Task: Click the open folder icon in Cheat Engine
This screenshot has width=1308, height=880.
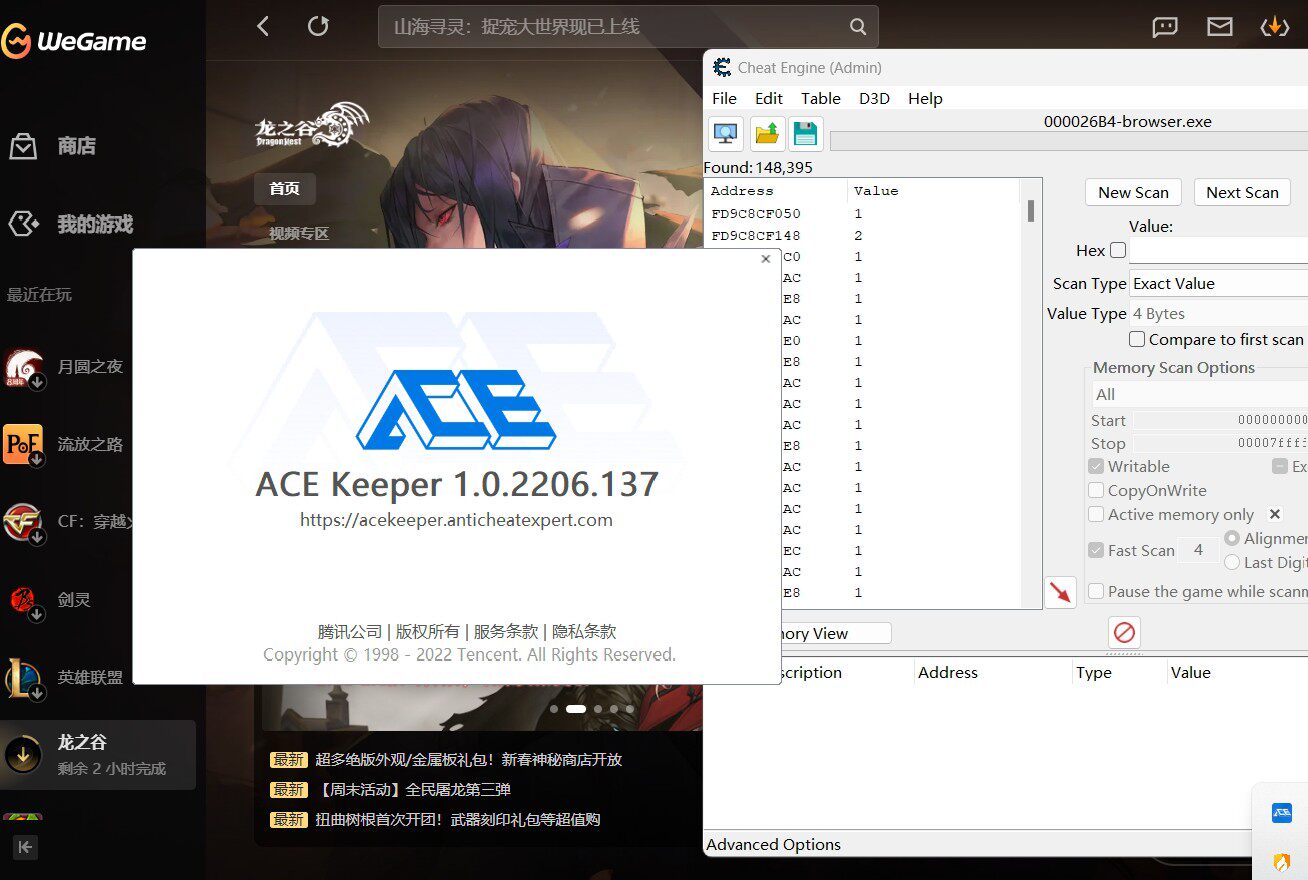Action: coord(766,133)
